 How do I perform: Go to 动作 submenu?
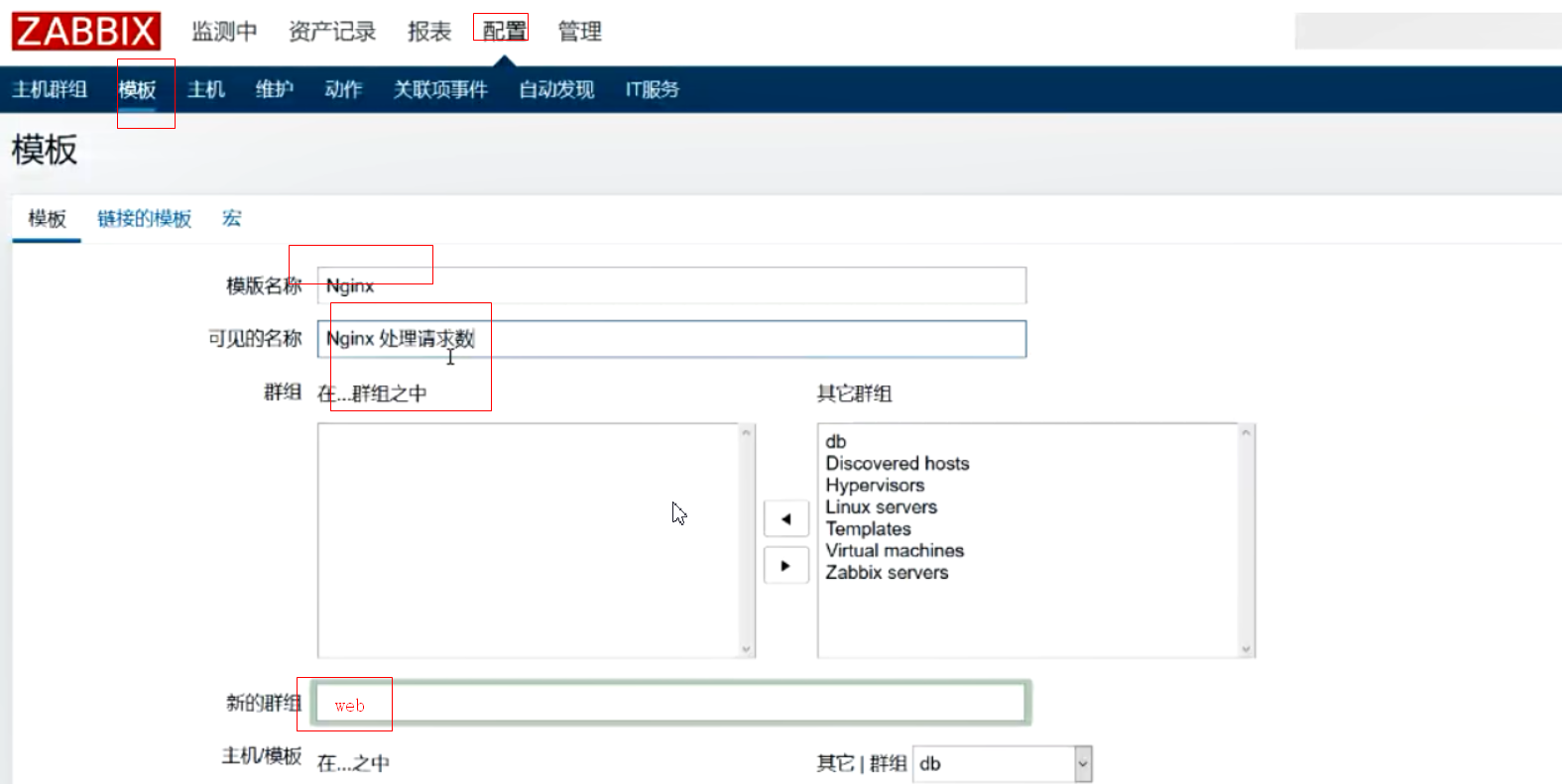(343, 89)
